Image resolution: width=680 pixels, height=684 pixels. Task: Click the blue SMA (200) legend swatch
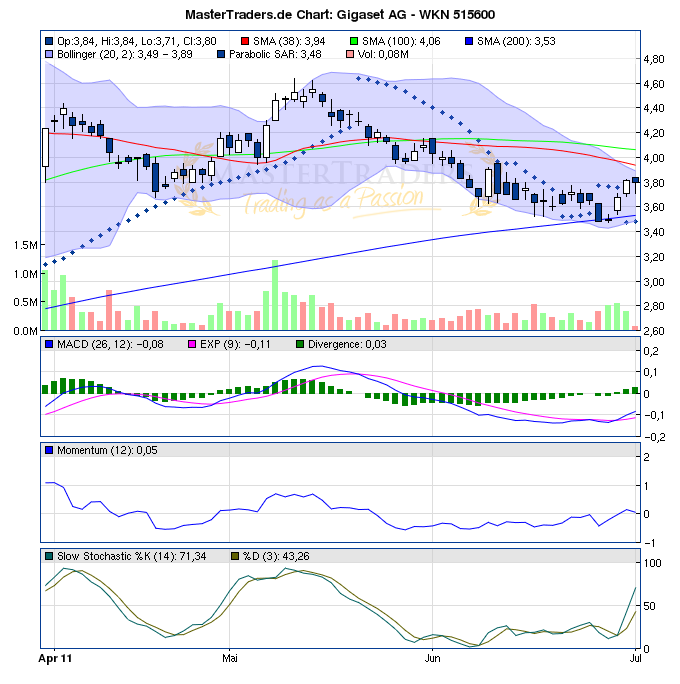click(469, 41)
